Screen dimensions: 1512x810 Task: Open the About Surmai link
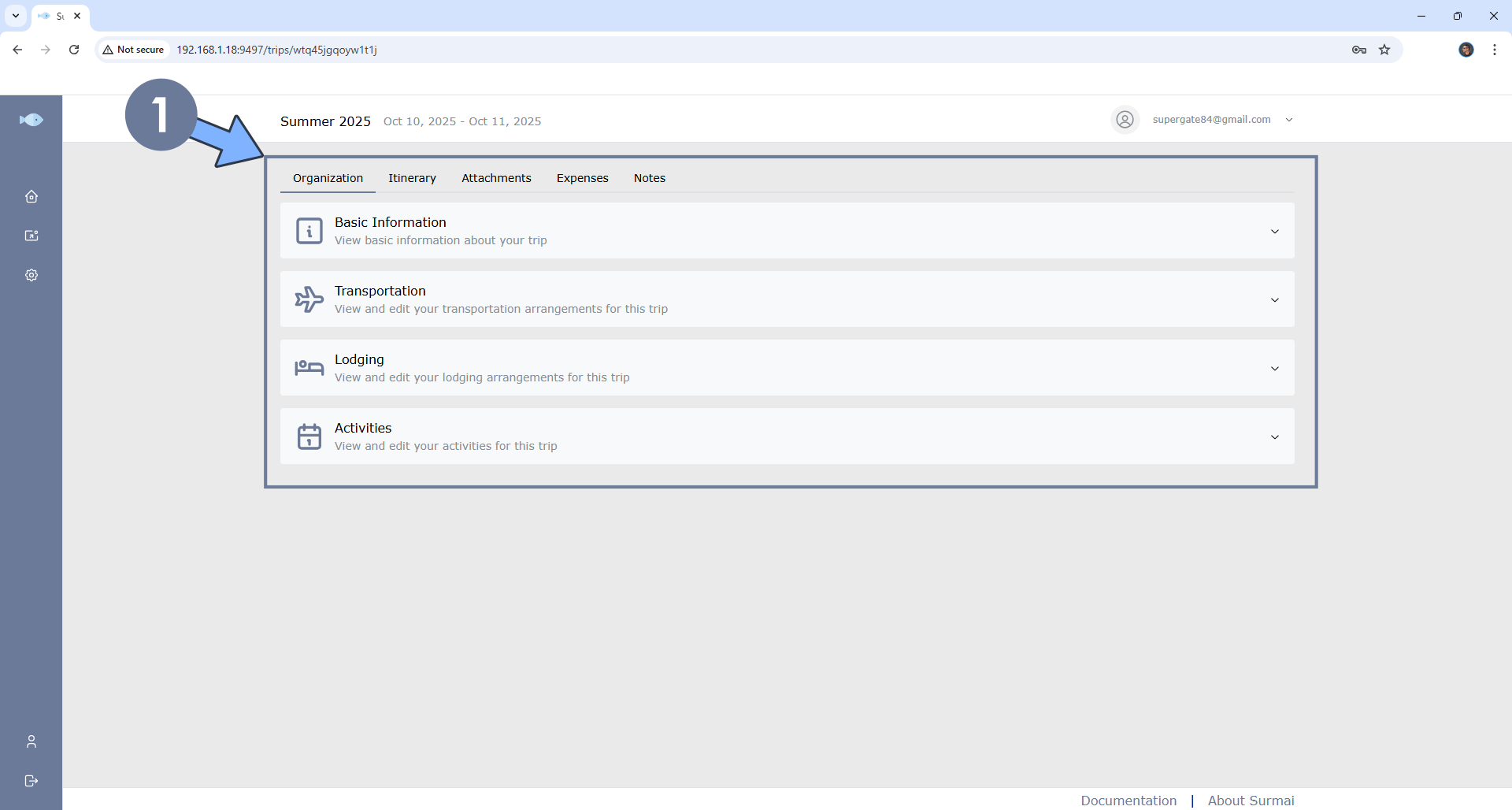click(x=1251, y=801)
